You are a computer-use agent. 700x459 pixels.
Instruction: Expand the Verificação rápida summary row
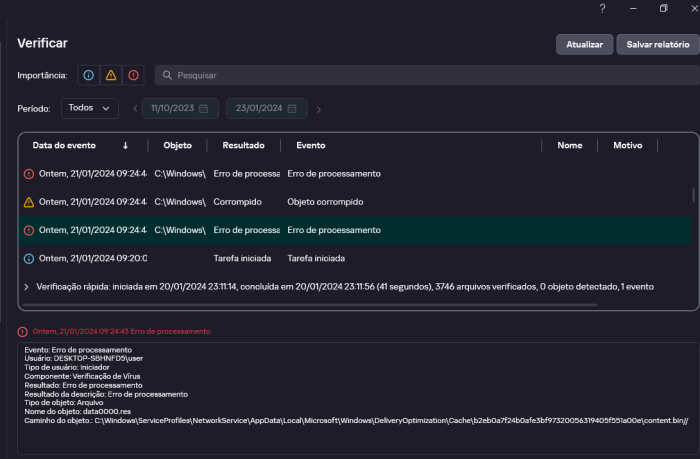pos(26,286)
